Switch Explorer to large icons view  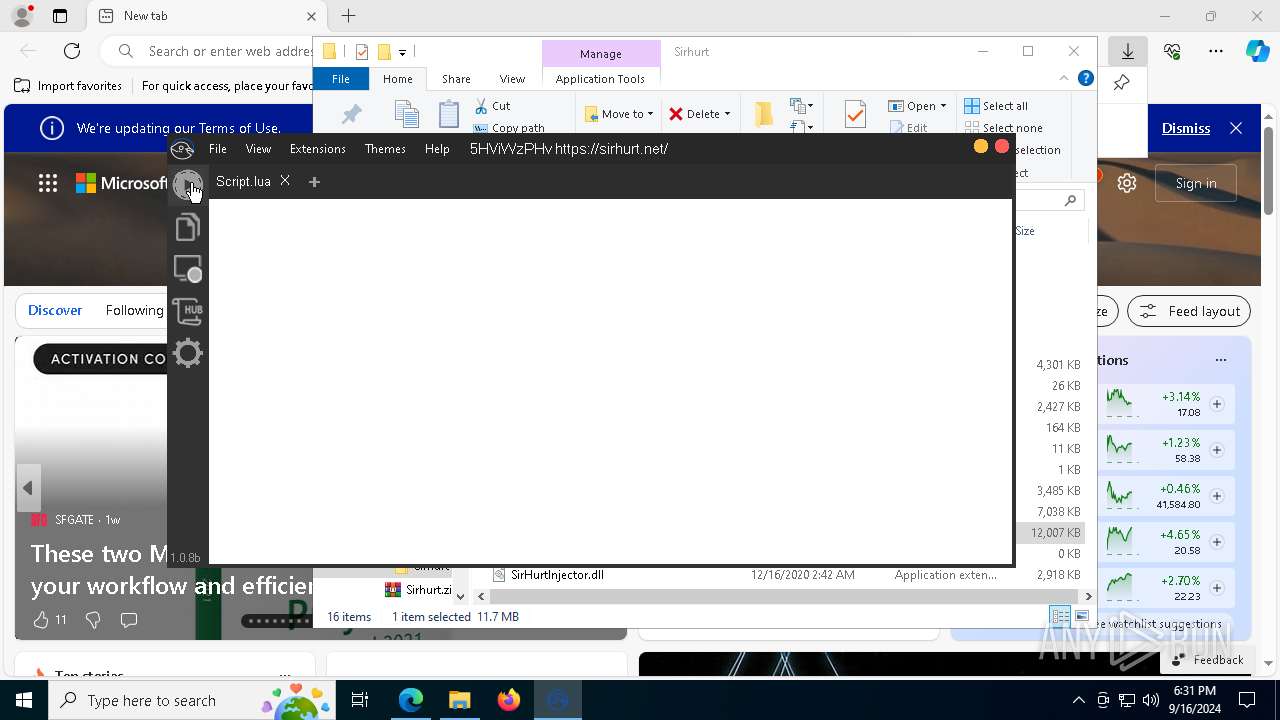pyautogui.click(x=1081, y=616)
